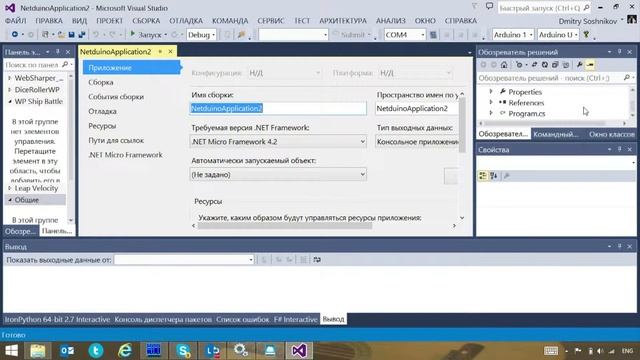
Task: Open the startup object (Не задано) dropdown
Action: [x=278, y=175]
